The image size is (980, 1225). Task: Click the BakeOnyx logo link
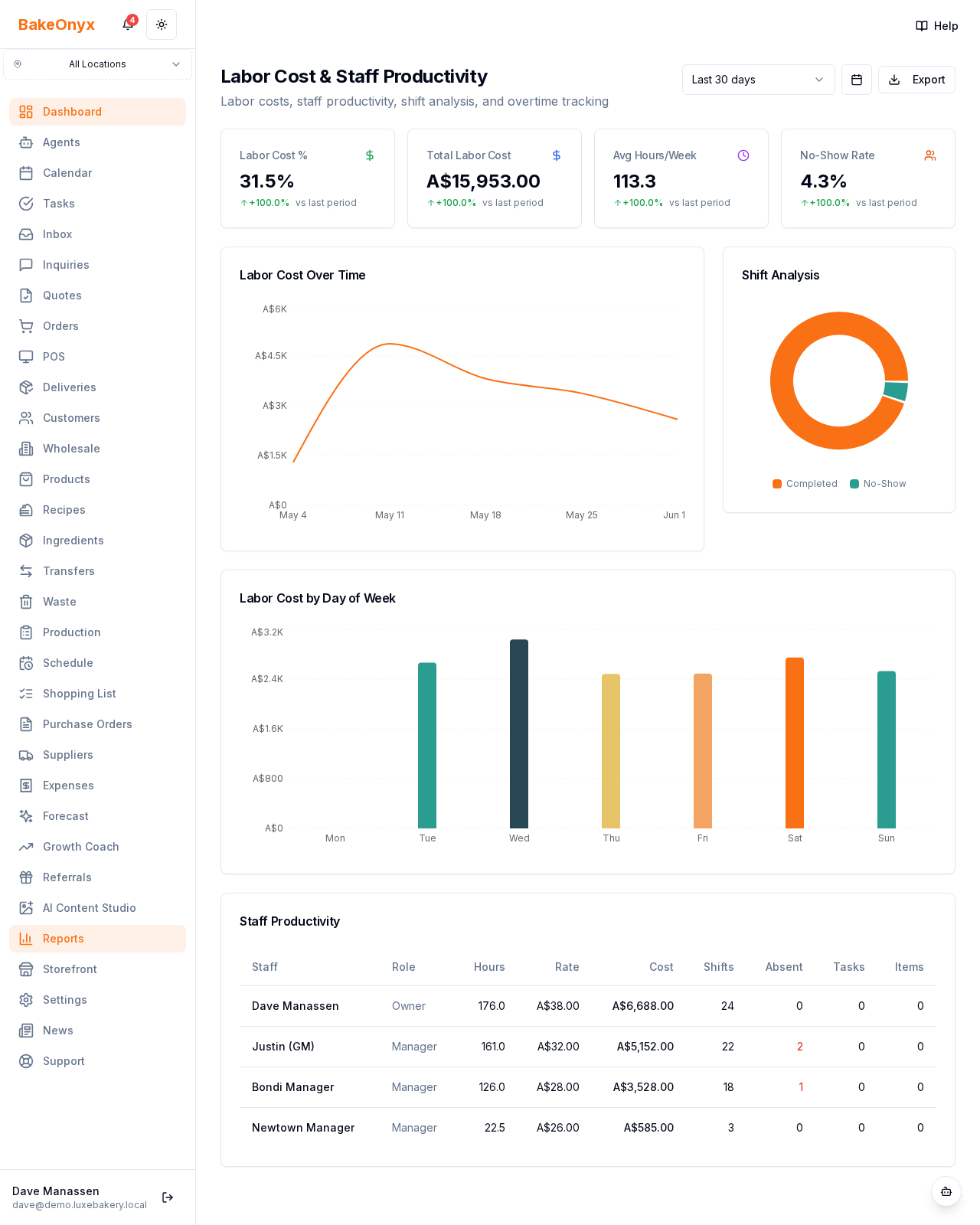click(57, 24)
